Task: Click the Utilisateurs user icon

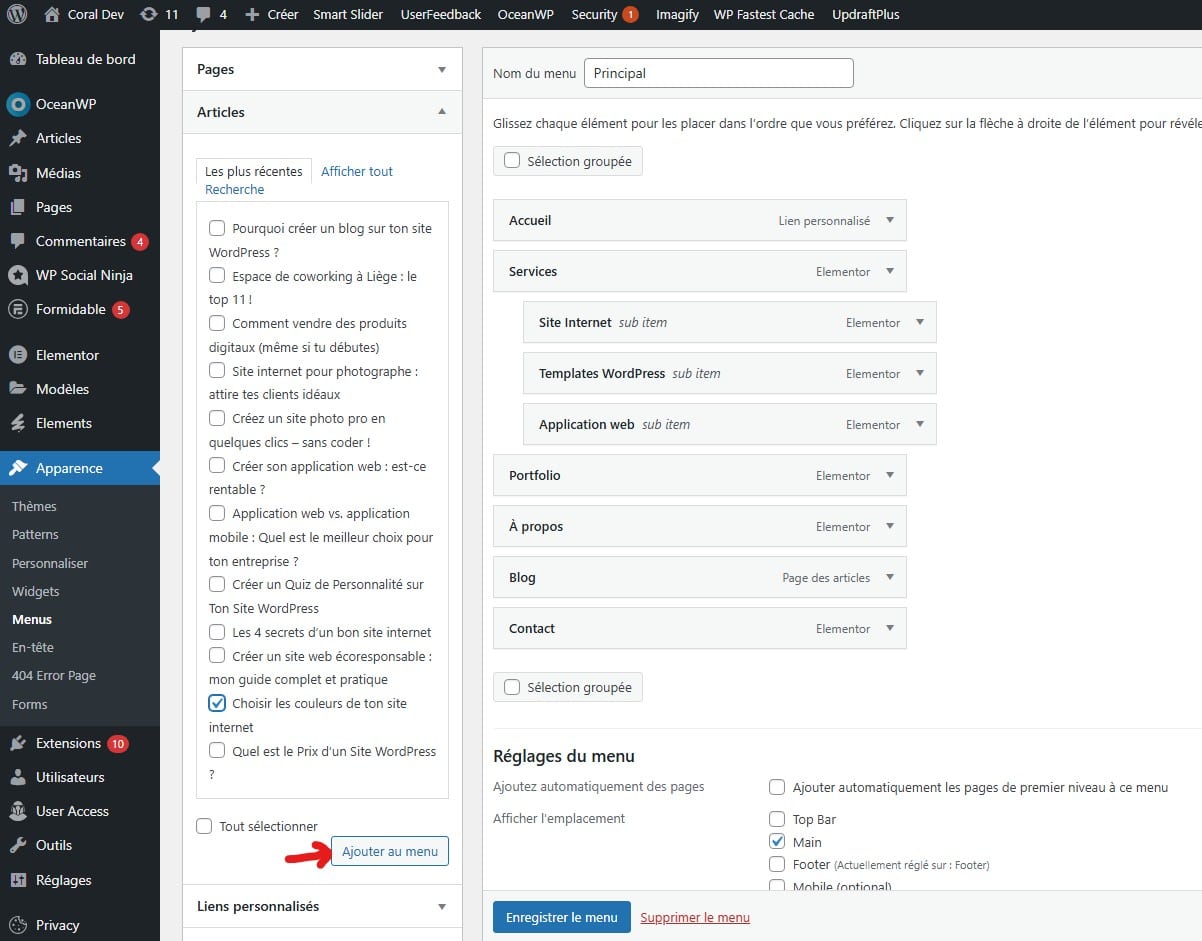Action: tap(18, 777)
